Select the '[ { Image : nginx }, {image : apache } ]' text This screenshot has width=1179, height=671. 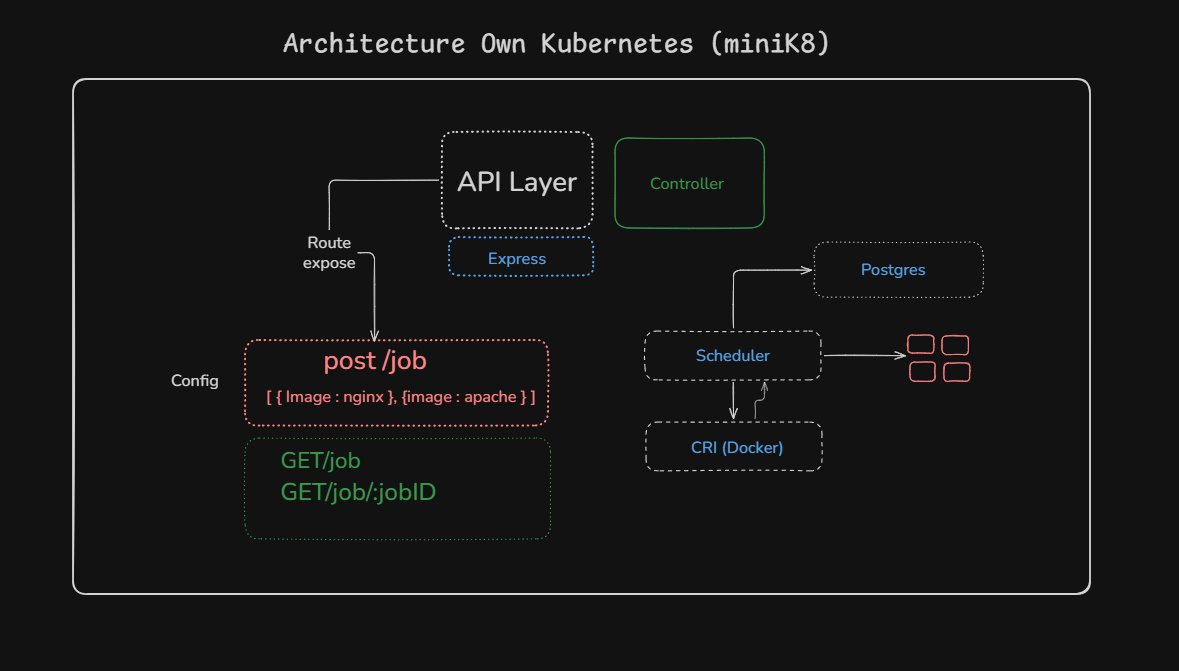click(x=401, y=396)
